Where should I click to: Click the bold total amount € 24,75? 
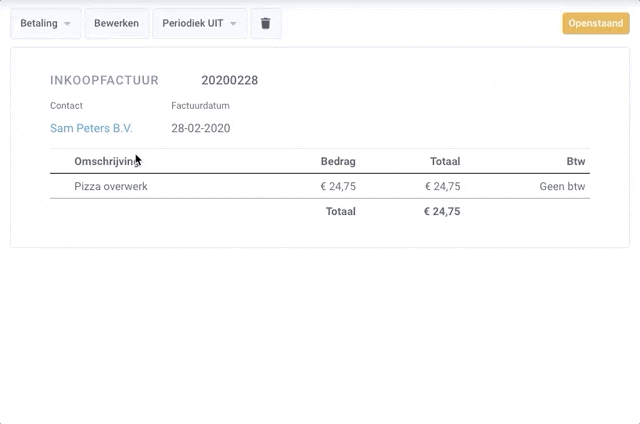pos(442,211)
